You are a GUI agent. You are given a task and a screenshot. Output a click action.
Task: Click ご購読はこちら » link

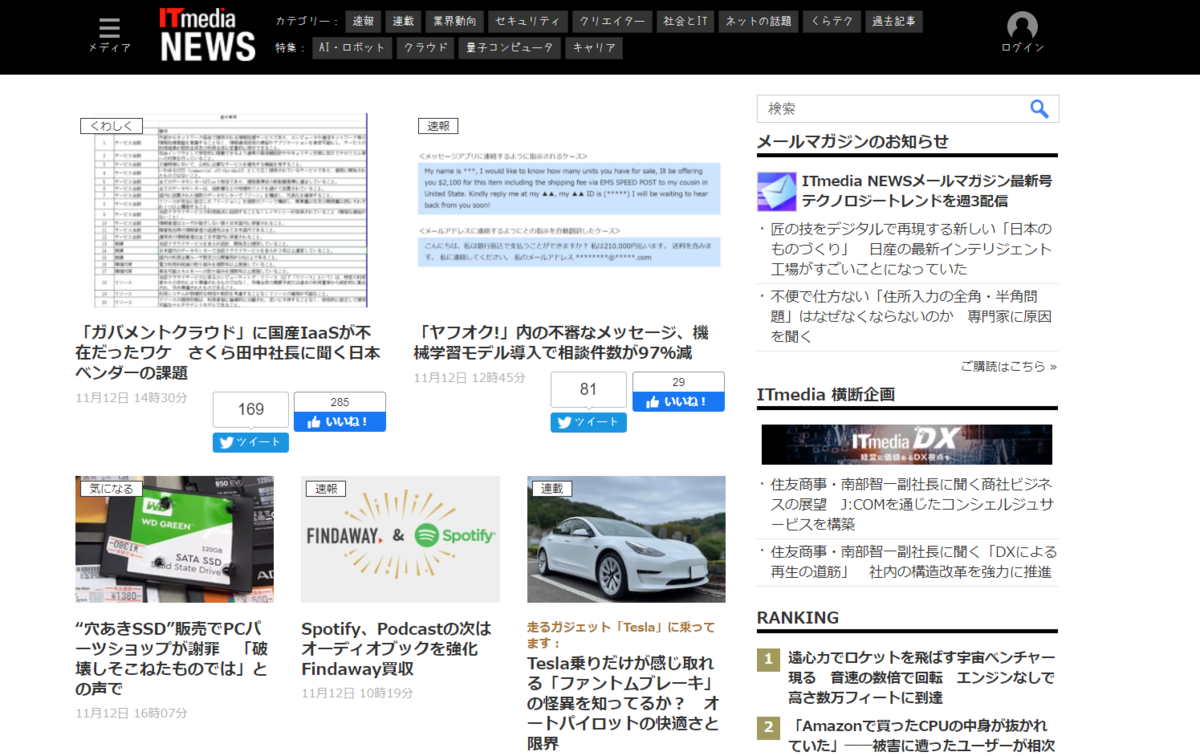1009,366
